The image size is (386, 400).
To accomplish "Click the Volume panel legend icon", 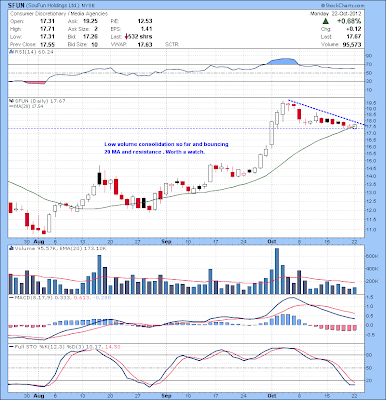I will [11, 248].
